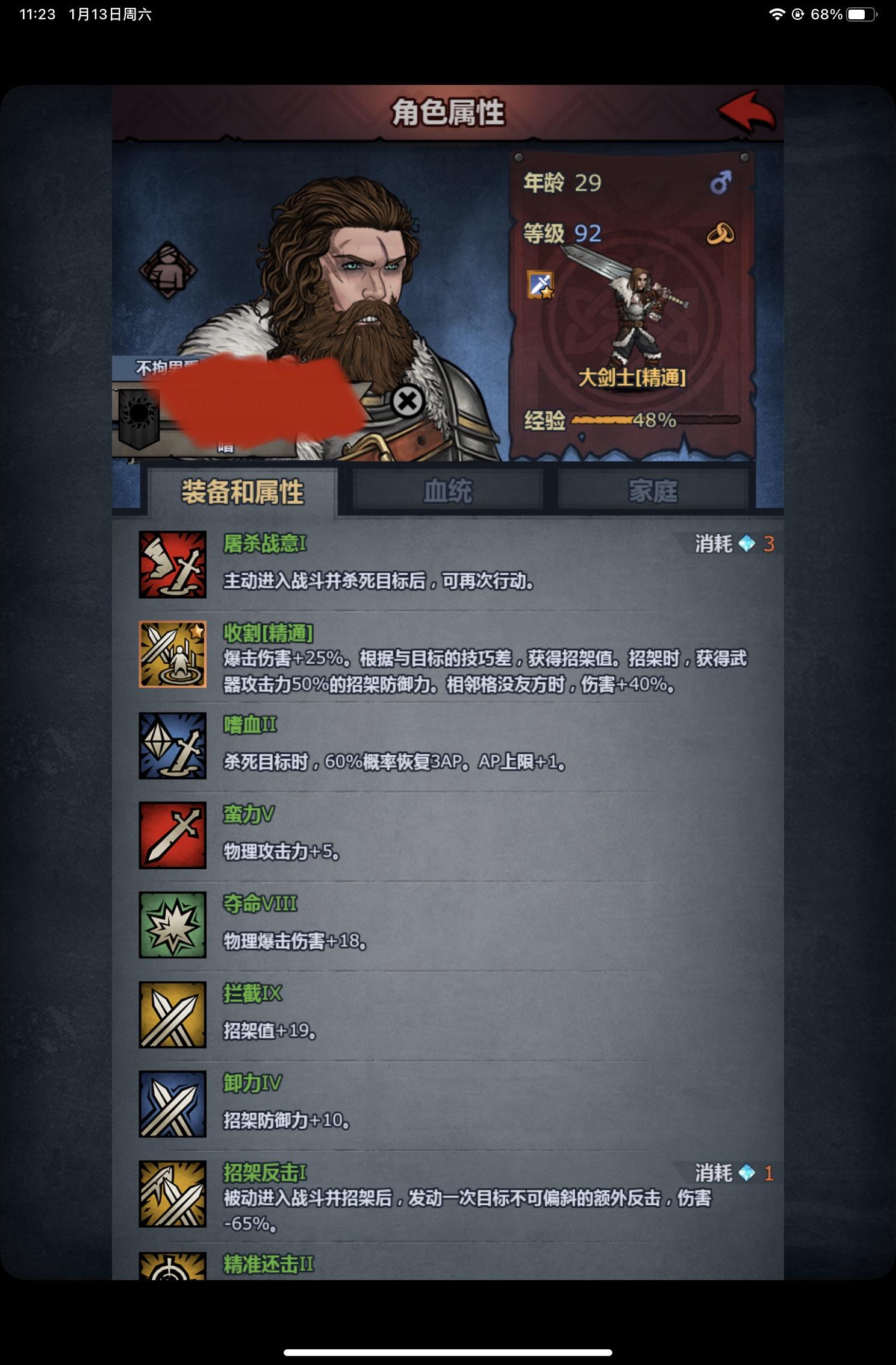The width and height of the screenshot is (896, 1365).
Task: Switch to the 血统 tab
Action: click(448, 491)
